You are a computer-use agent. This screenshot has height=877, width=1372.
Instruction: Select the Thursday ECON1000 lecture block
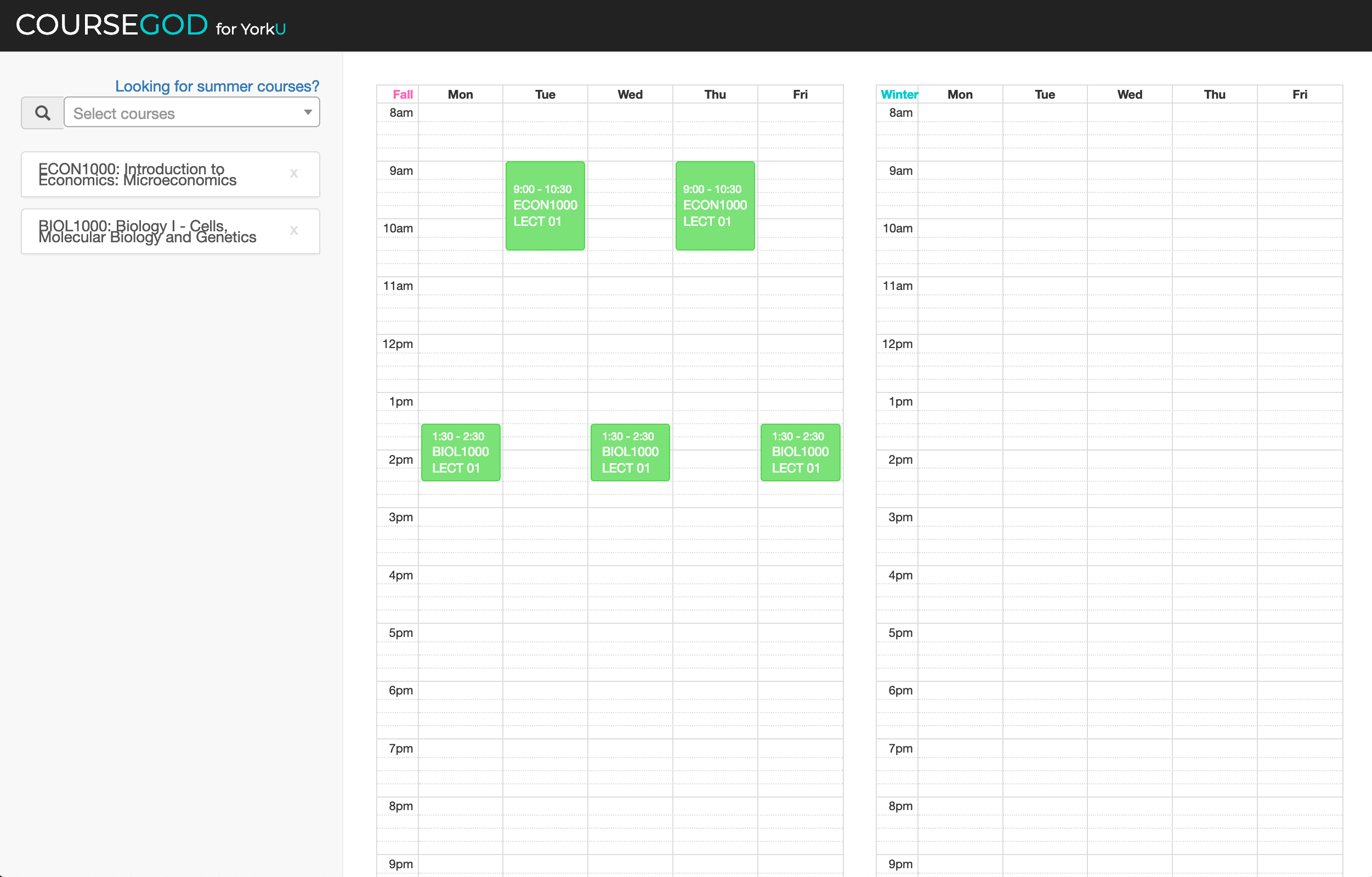click(x=715, y=206)
